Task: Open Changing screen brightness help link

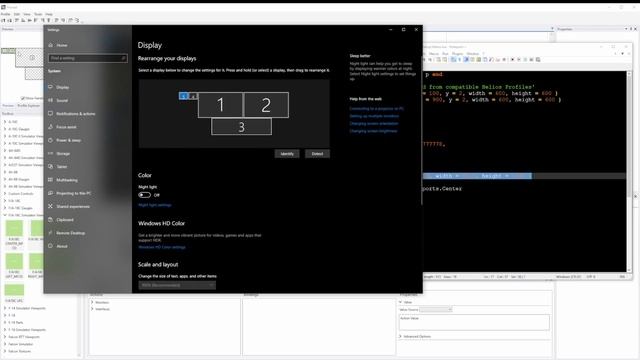Action: [373, 131]
